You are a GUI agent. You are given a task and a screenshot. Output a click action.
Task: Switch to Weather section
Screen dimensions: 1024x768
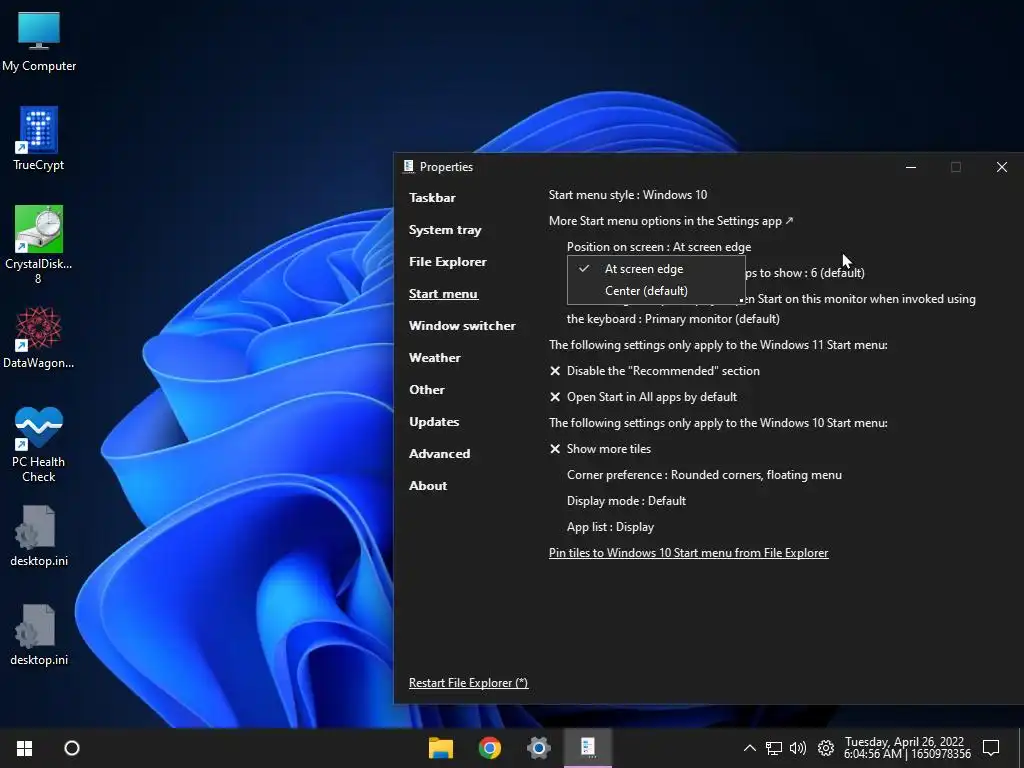point(434,358)
